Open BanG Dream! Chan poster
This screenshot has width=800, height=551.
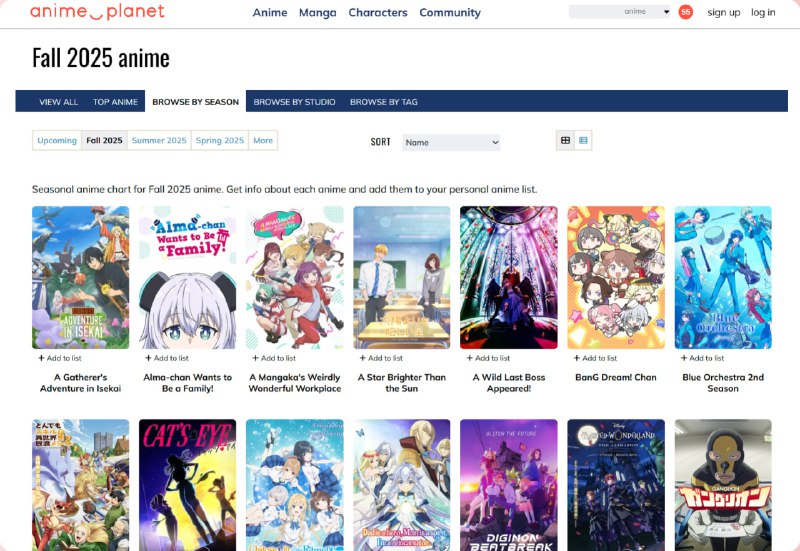point(616,278)
